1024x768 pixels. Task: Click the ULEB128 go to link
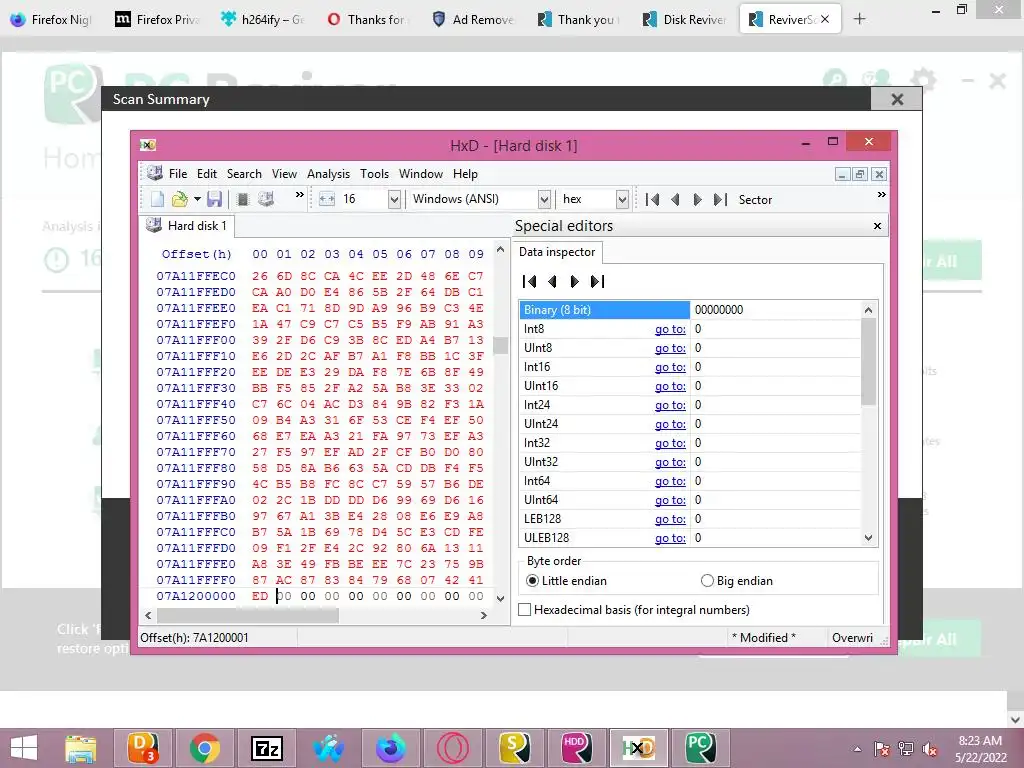[670, 538]
